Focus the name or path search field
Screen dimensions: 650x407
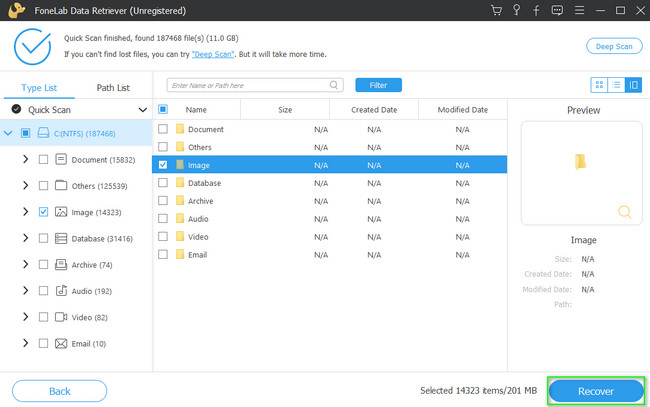point(255,85)
